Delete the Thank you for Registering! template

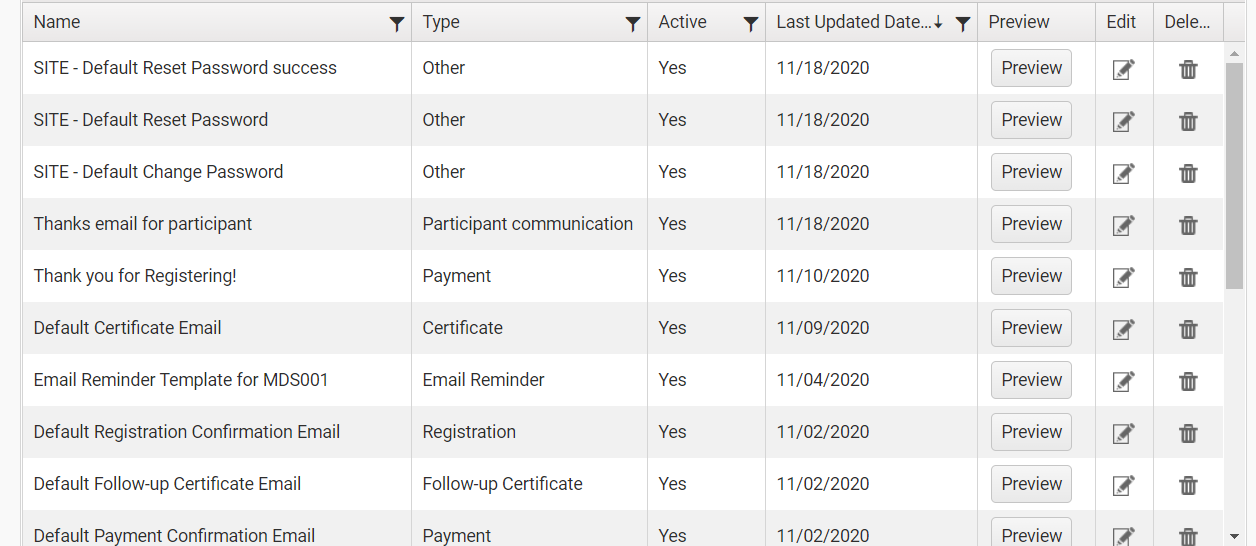tap(1188, 277)
